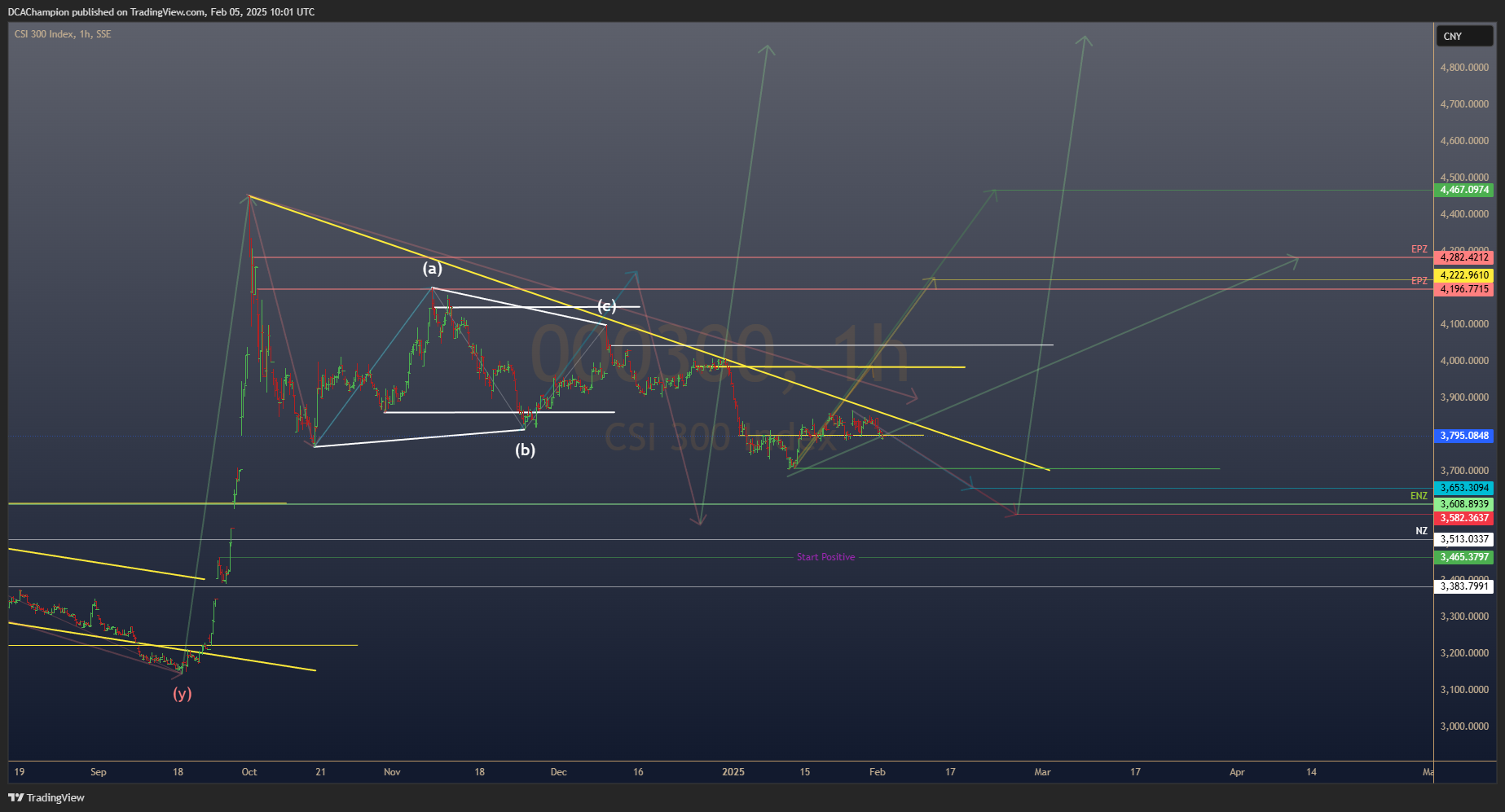Click the 4,100.0000 price axis tick
This screenshot has height=812, width=1505.
[1464, 324]
